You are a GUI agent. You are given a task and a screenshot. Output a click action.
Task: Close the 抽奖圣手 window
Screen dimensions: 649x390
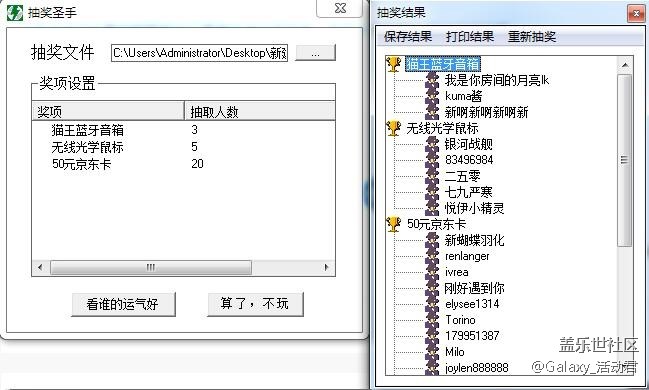tap(340, 8)
